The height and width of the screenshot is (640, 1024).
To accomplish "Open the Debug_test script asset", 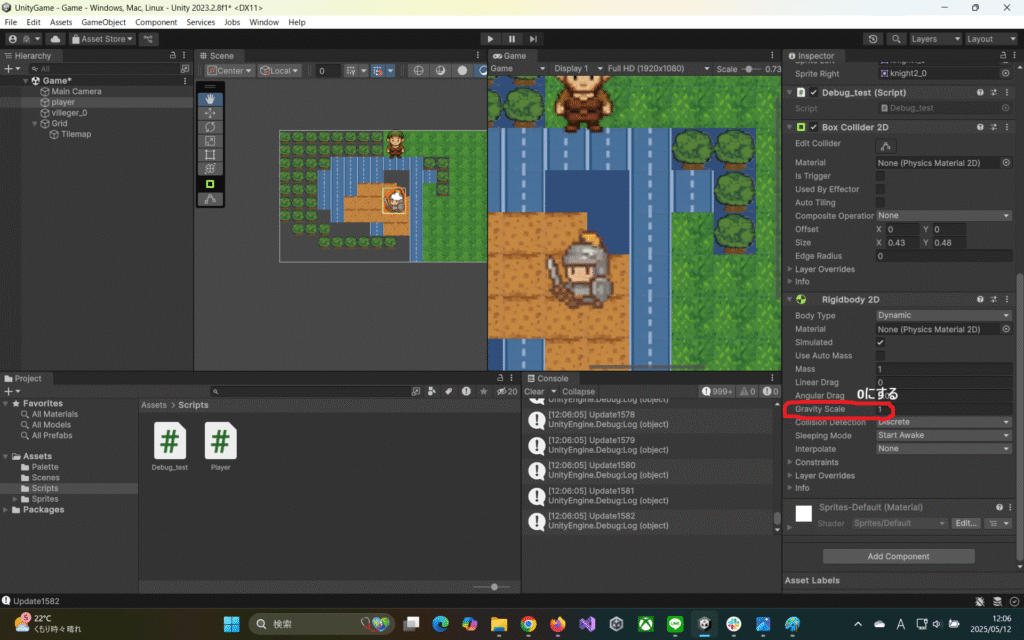I will 170,445.
